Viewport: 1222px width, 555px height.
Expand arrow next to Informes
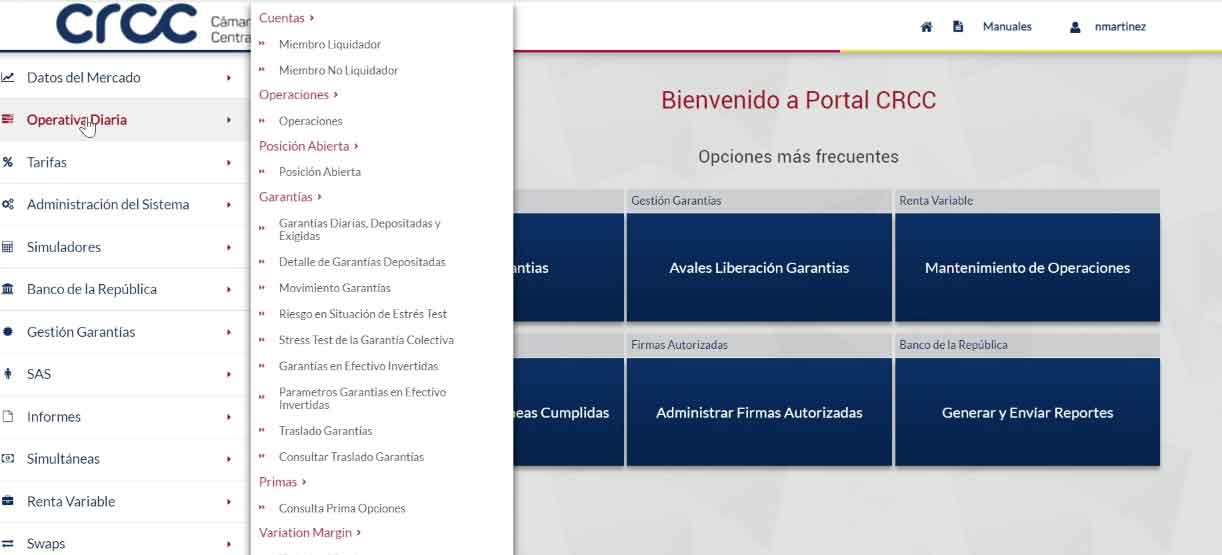click(x=229, y=417)
